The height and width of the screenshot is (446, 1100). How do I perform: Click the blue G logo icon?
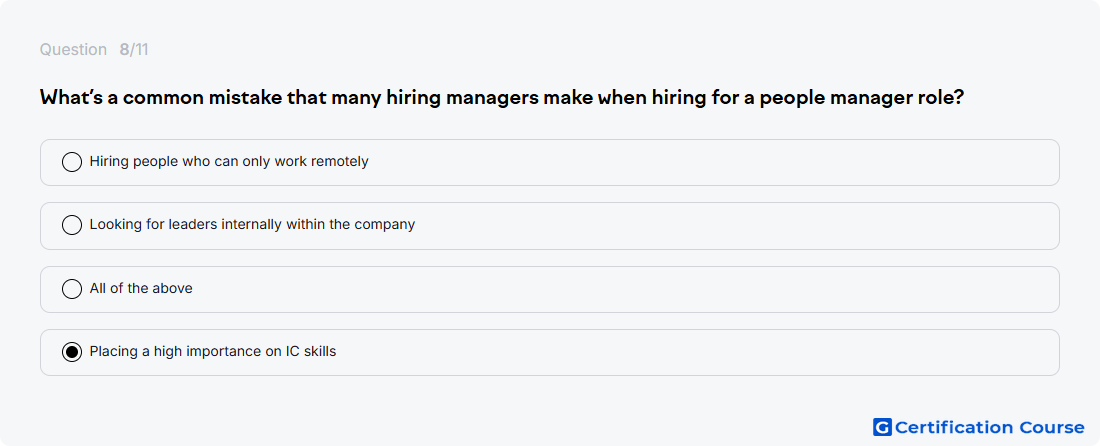click(x=882, y=427)
